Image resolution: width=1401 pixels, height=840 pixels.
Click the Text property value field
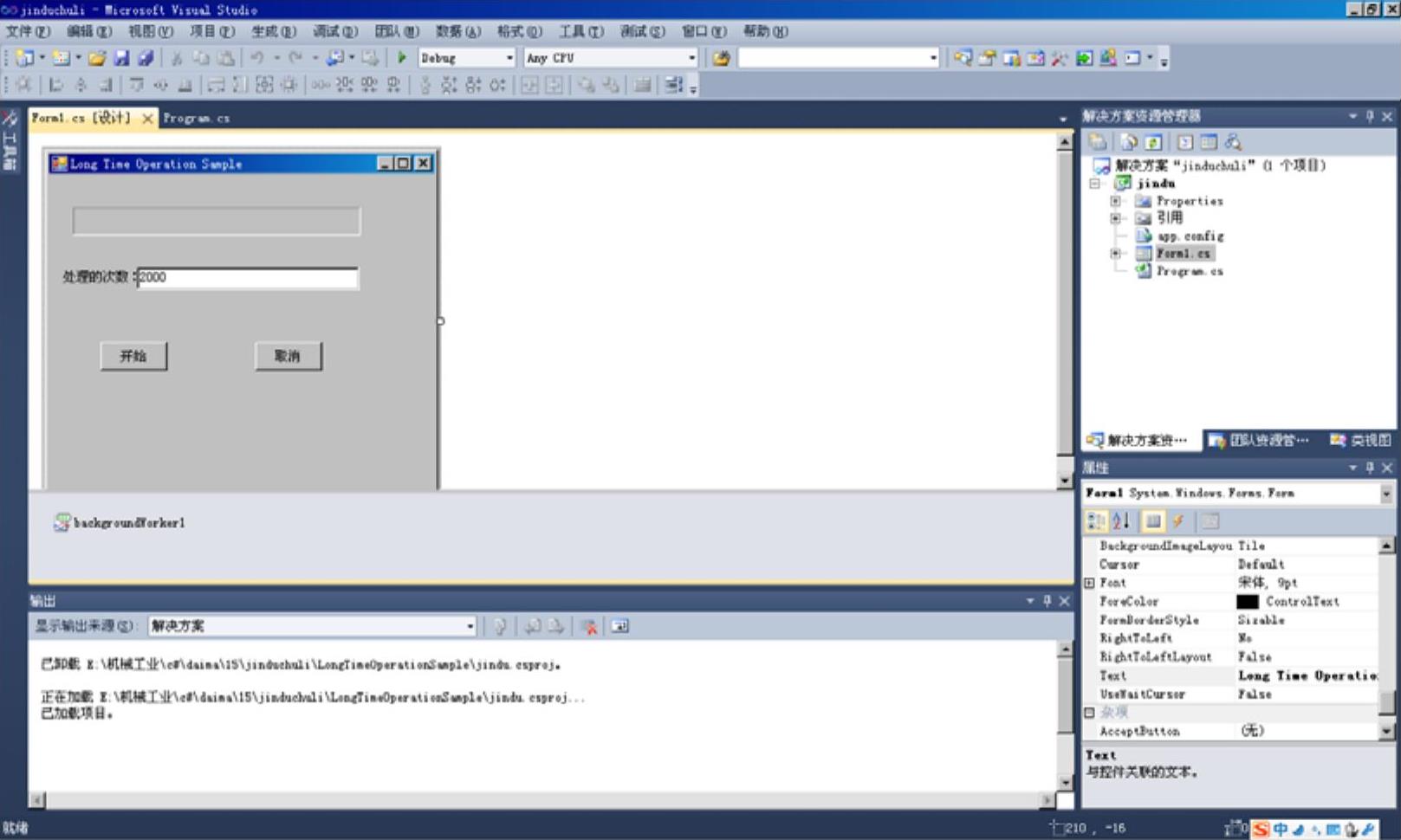click(x=1307, y=675)
